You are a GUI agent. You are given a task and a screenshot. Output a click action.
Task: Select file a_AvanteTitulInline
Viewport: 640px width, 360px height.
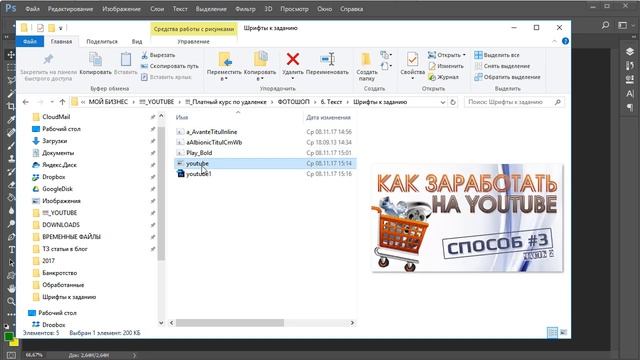211,132
